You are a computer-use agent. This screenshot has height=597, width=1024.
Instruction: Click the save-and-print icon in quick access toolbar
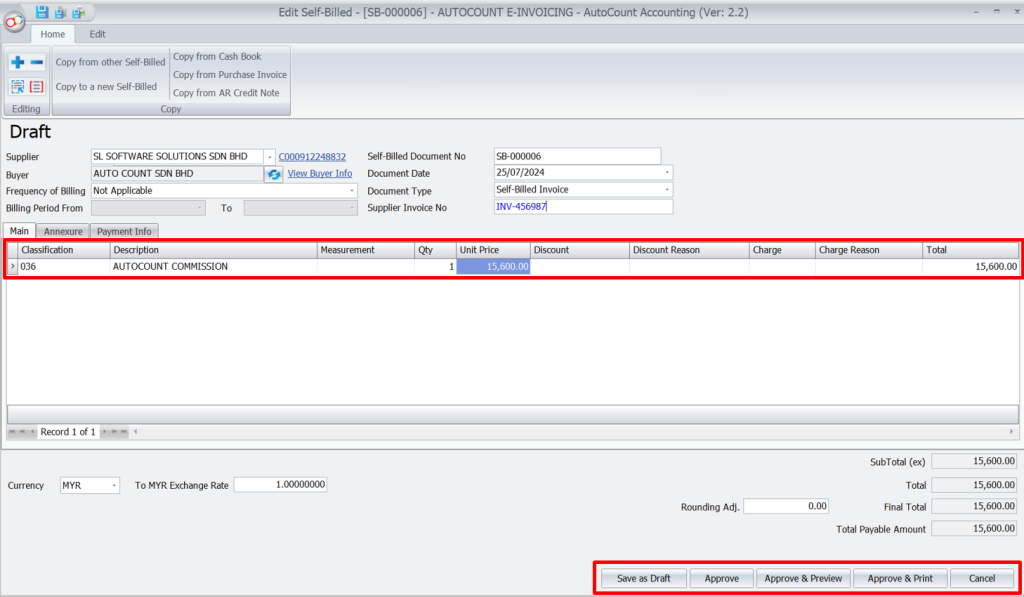tap(79, 12)
